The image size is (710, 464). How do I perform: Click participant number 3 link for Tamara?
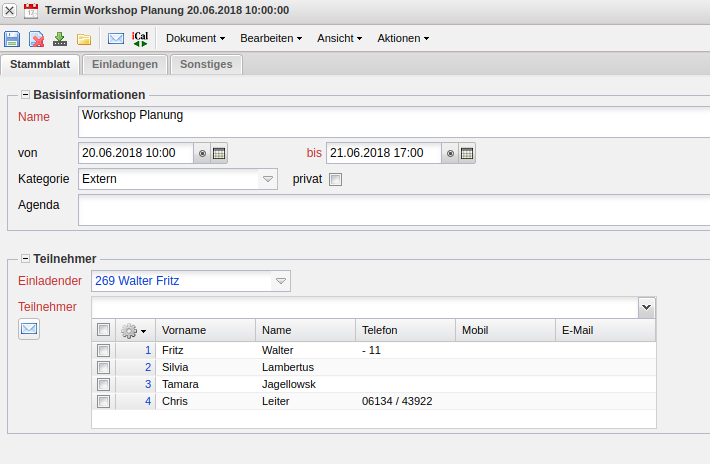[148, 384]
